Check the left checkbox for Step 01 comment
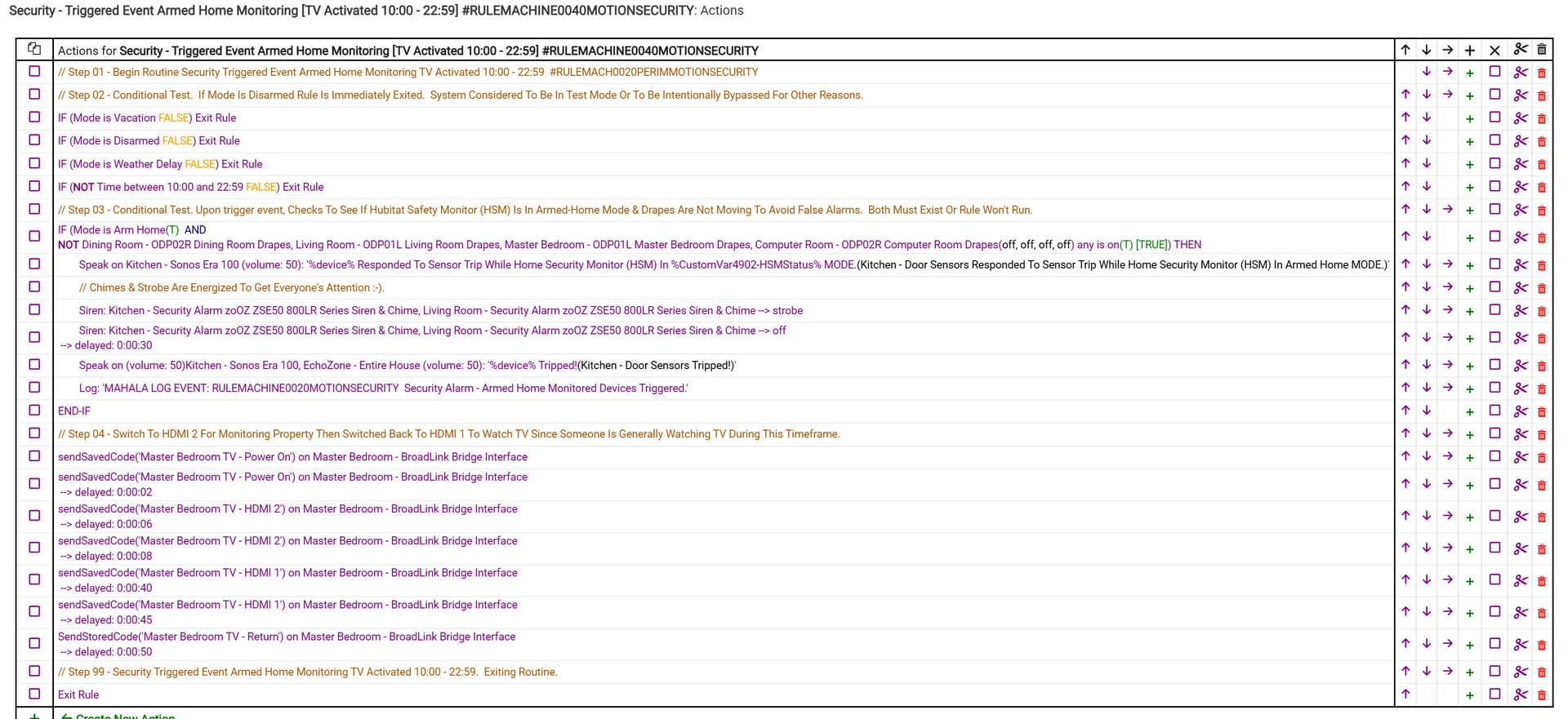 [34, 72]
